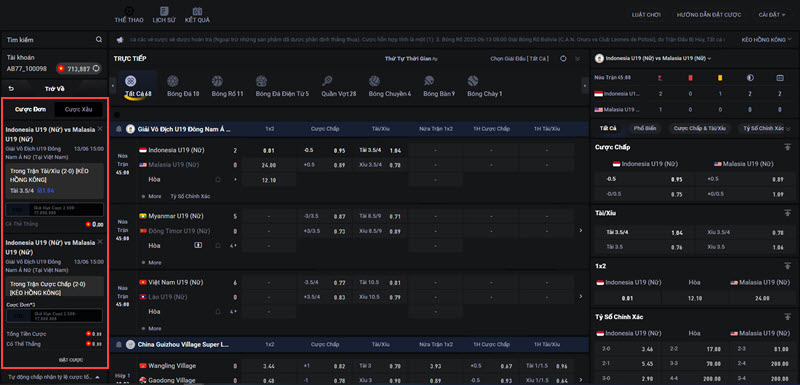800x385 pixels.
Task: Expand more markets arrow for Myanmar U19 row
Action: 581,230
